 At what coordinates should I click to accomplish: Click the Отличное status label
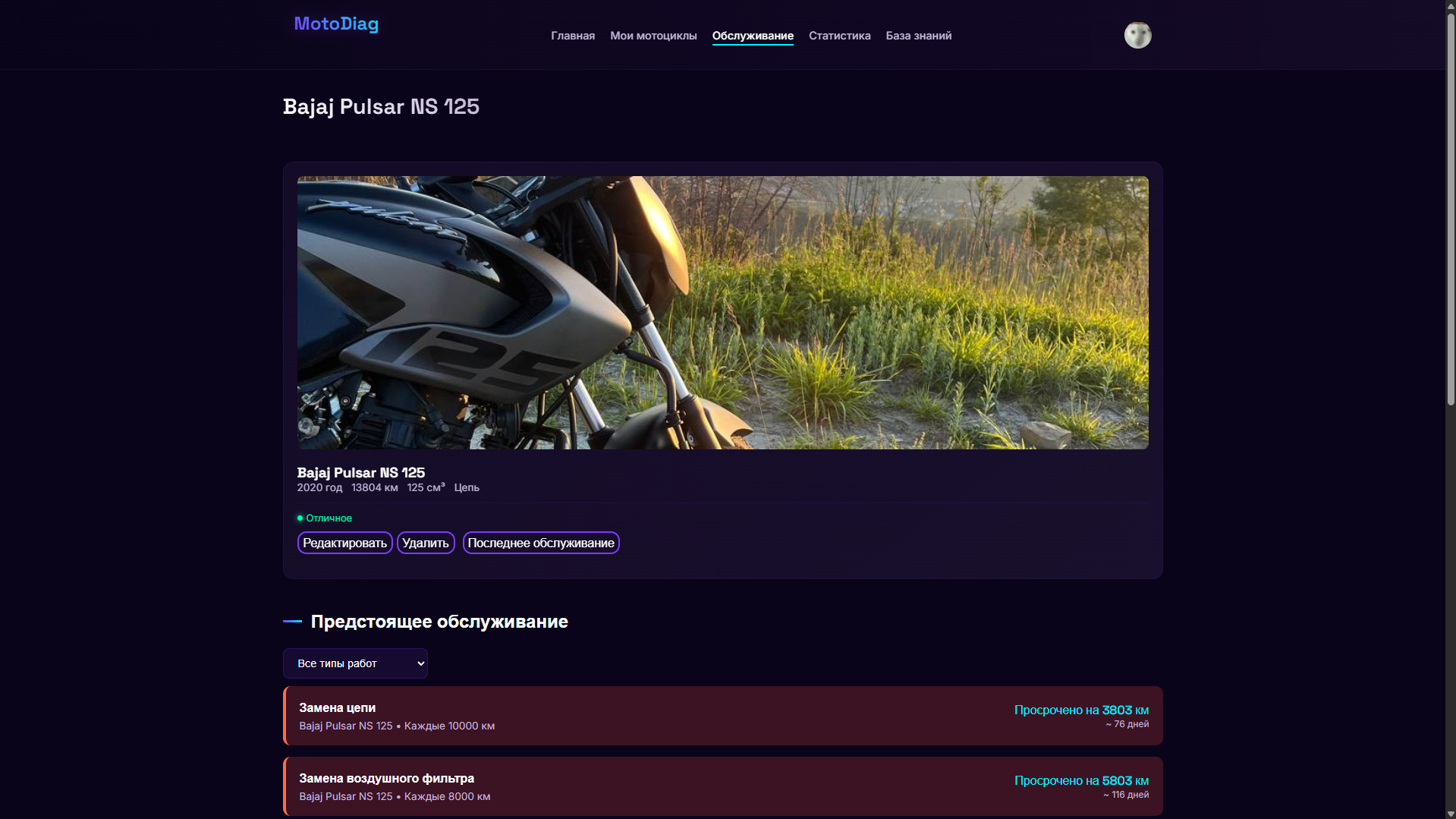pyautogui.click(x=329, y=518)
